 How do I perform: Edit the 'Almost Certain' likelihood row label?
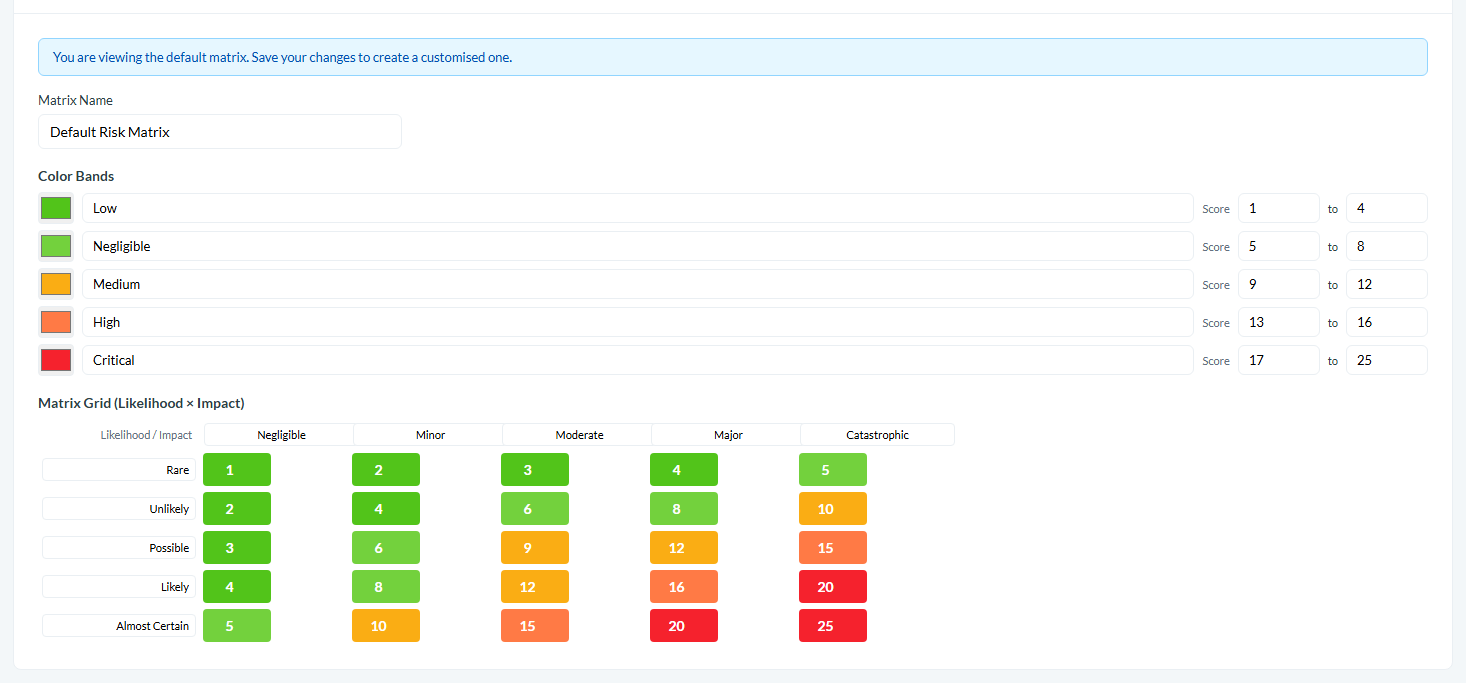tap(119, 626)
